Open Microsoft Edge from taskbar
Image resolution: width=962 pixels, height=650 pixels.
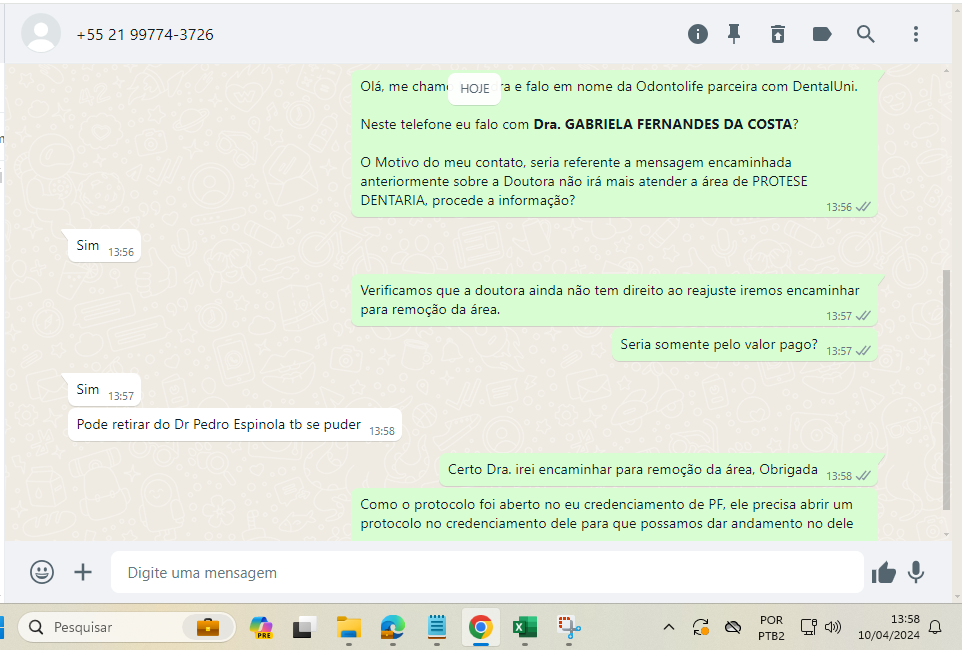point(392,627)
